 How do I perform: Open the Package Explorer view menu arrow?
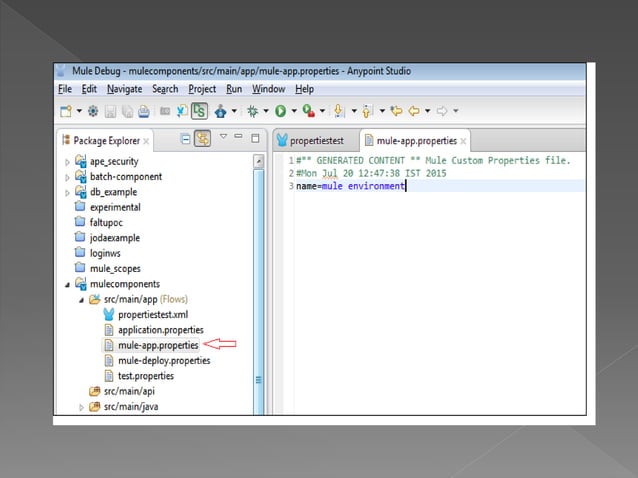pos(224,138)
